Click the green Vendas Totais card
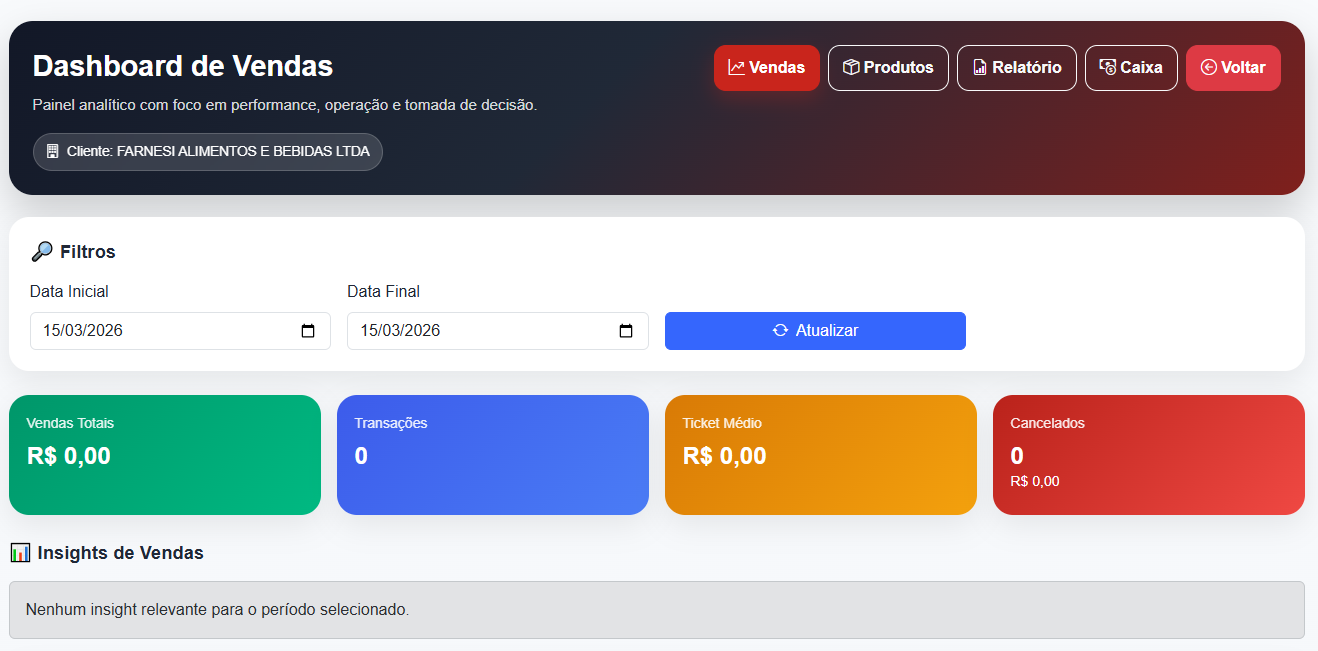 [x=165, y=455]
